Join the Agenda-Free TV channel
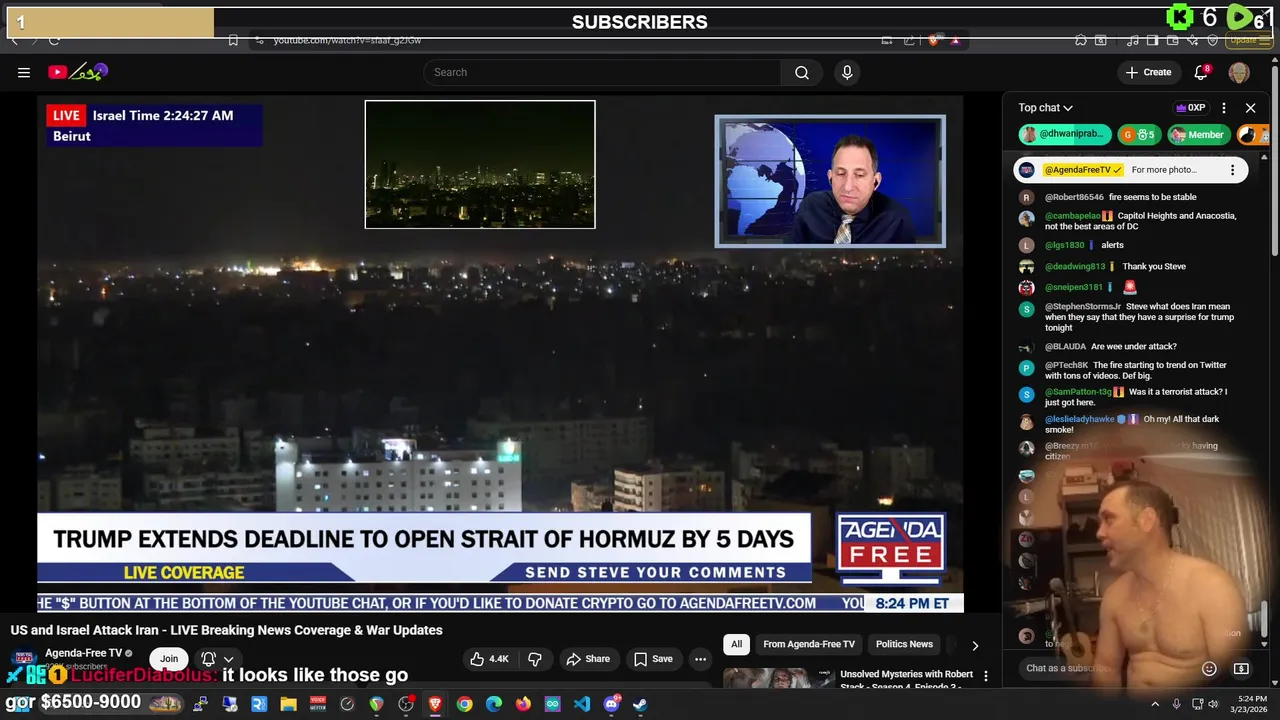 point(169,658)
